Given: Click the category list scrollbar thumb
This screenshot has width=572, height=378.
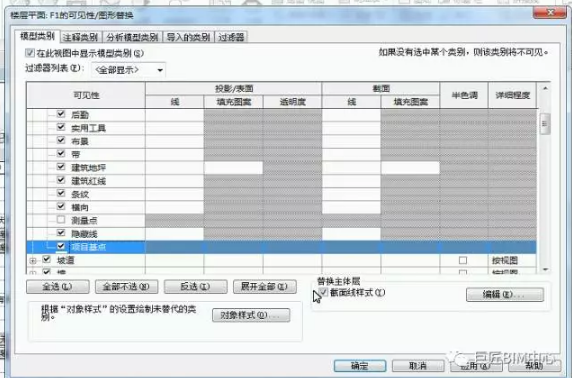Looking at the screenshot, I should (545, 124).
